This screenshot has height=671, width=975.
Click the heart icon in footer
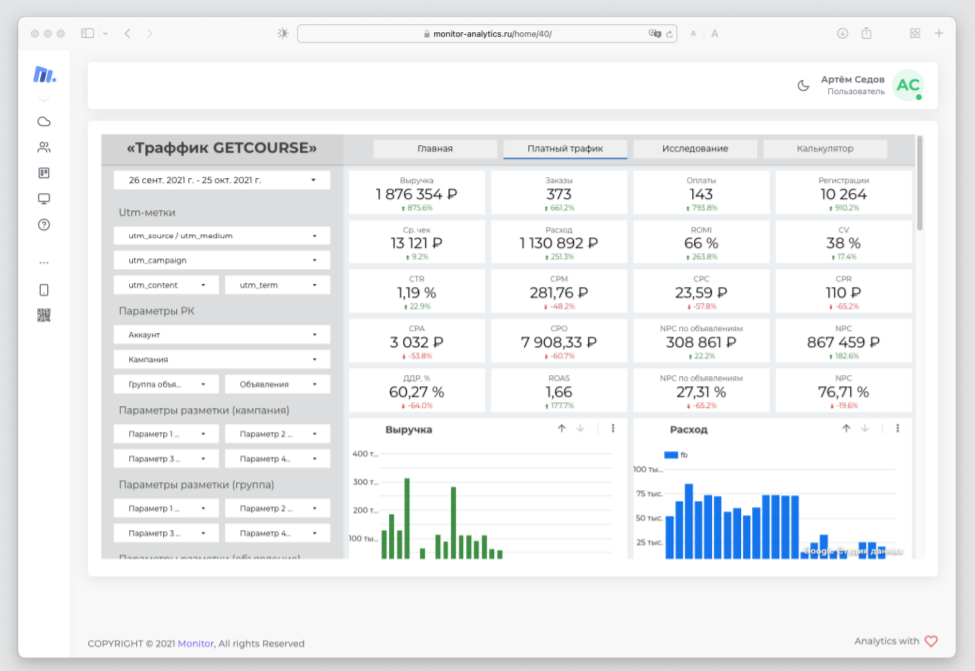pos(931,641)
